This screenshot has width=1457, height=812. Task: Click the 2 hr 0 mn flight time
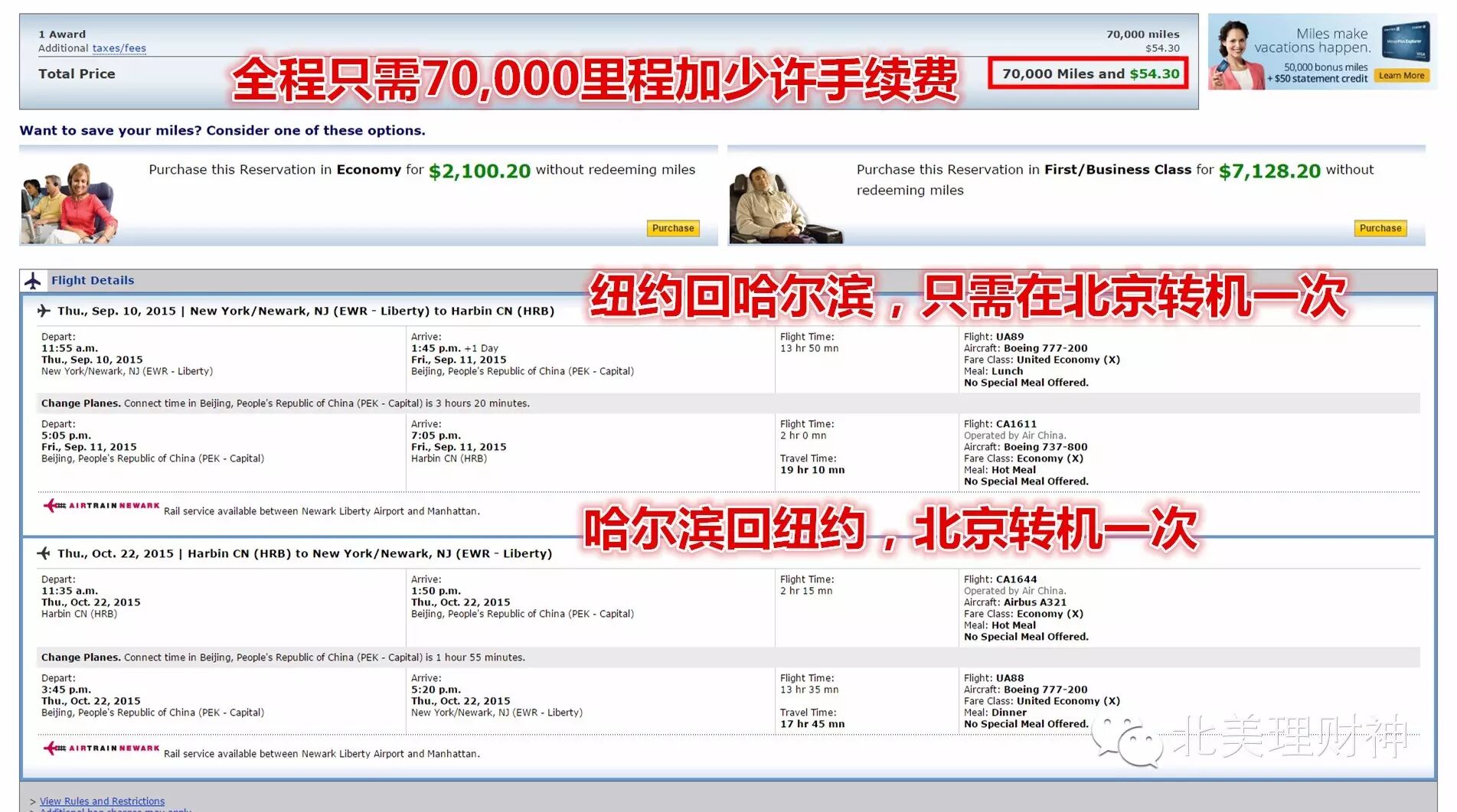803,435
